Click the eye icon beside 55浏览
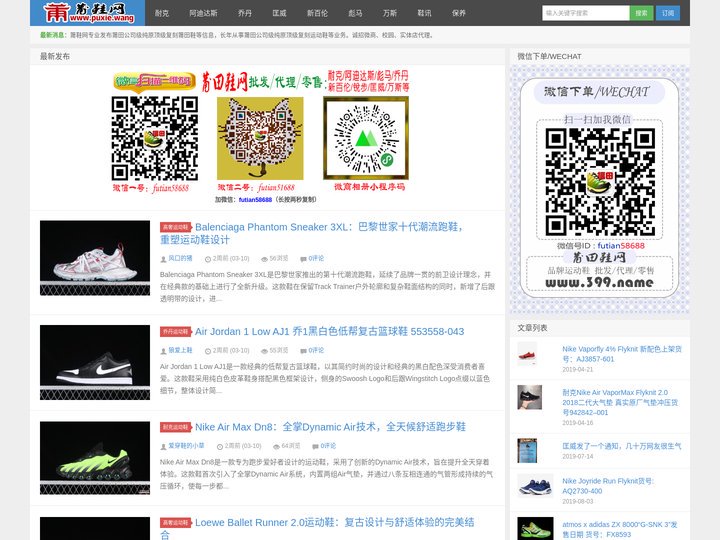The width and height of the screenshot is (720, 540). point(264,351)
